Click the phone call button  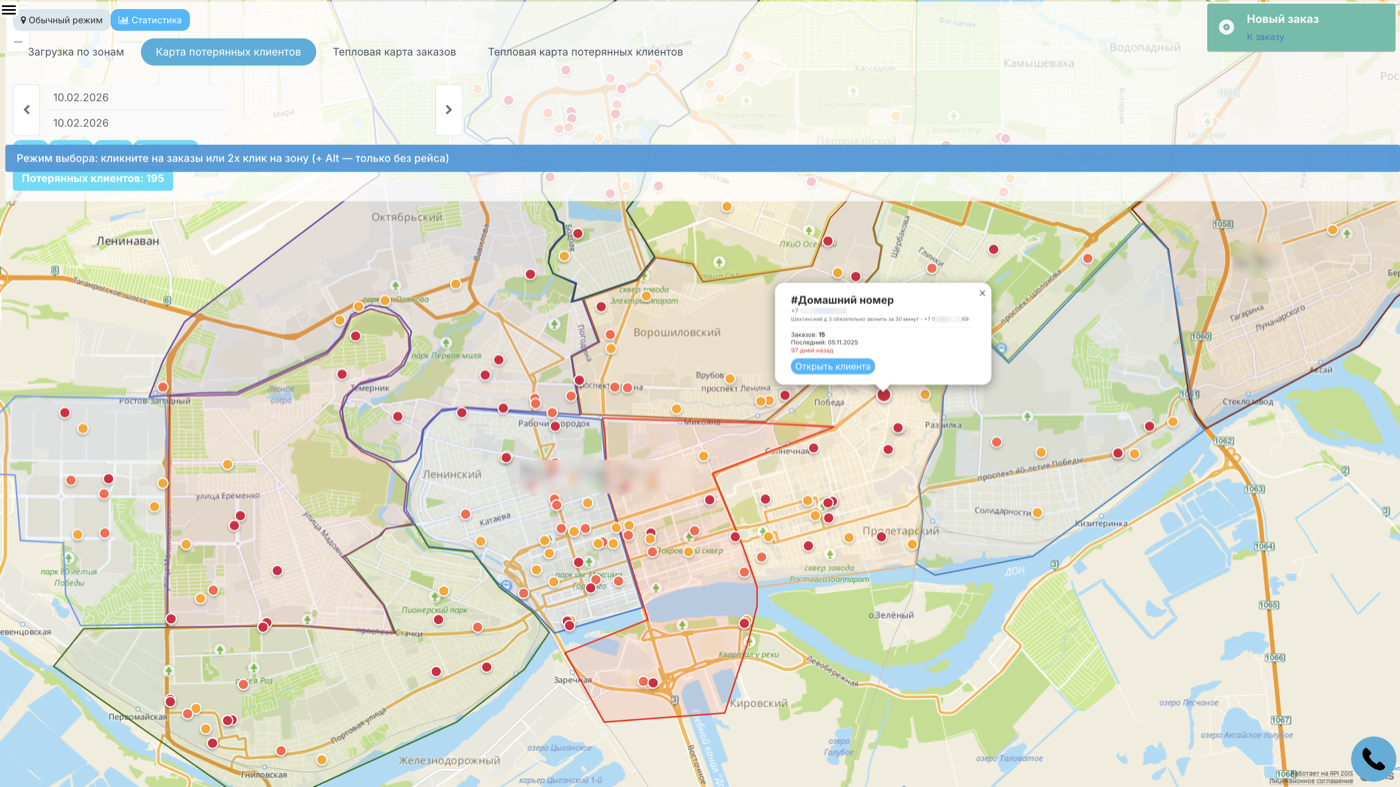point(1373,760)
